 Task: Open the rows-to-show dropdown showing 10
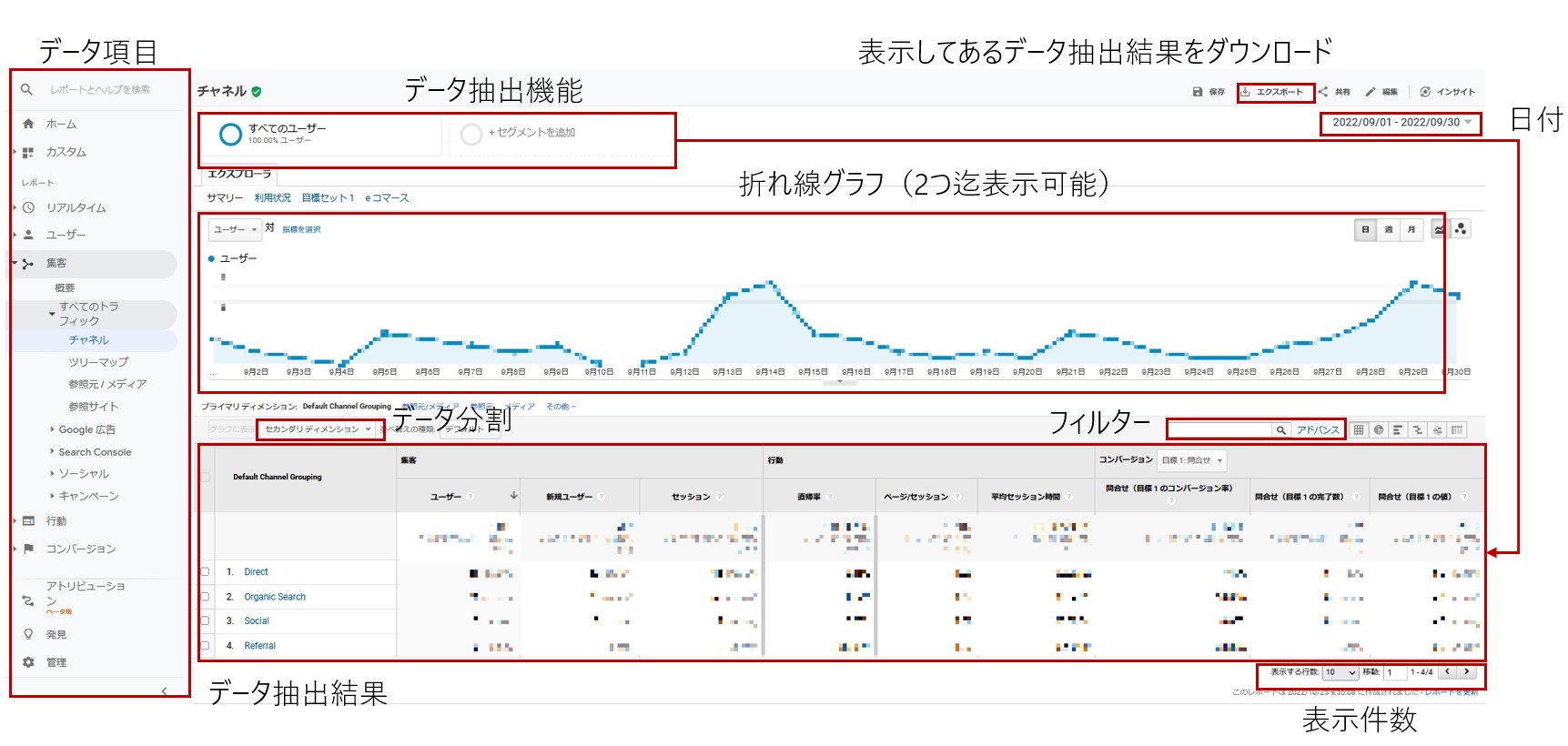pyautogui.click(x=1340, y=672)
